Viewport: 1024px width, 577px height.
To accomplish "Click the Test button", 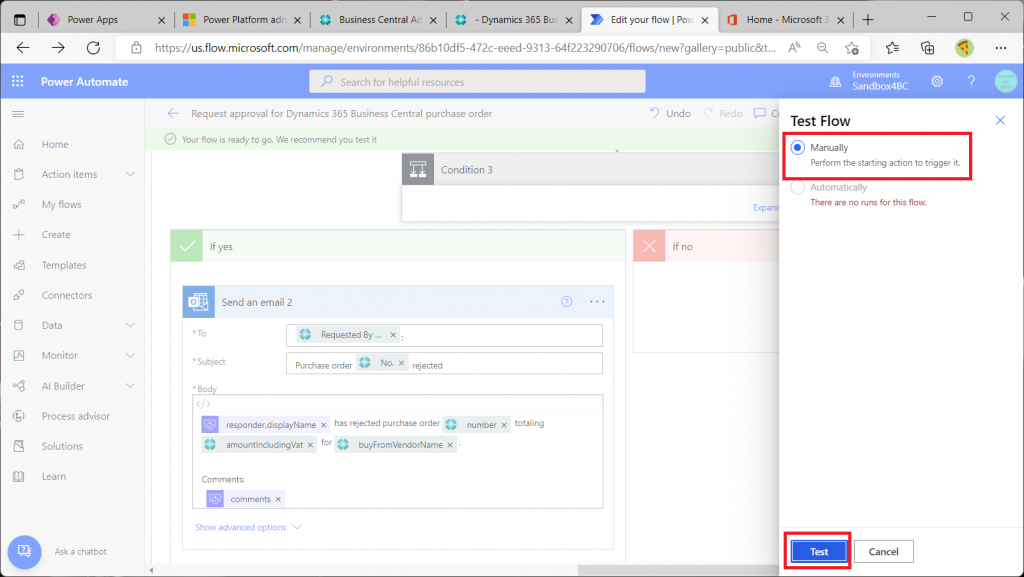I will pos(819,552).
